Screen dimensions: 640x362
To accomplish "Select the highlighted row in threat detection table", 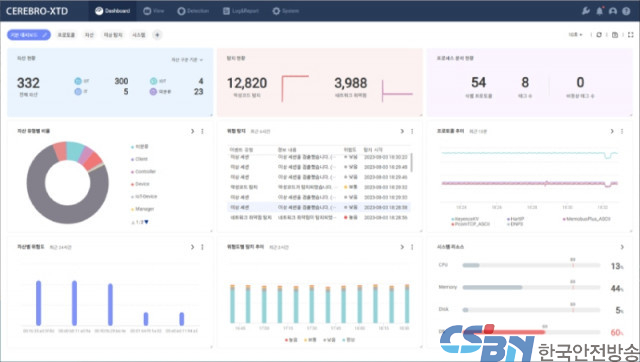I will click(319, 207).
